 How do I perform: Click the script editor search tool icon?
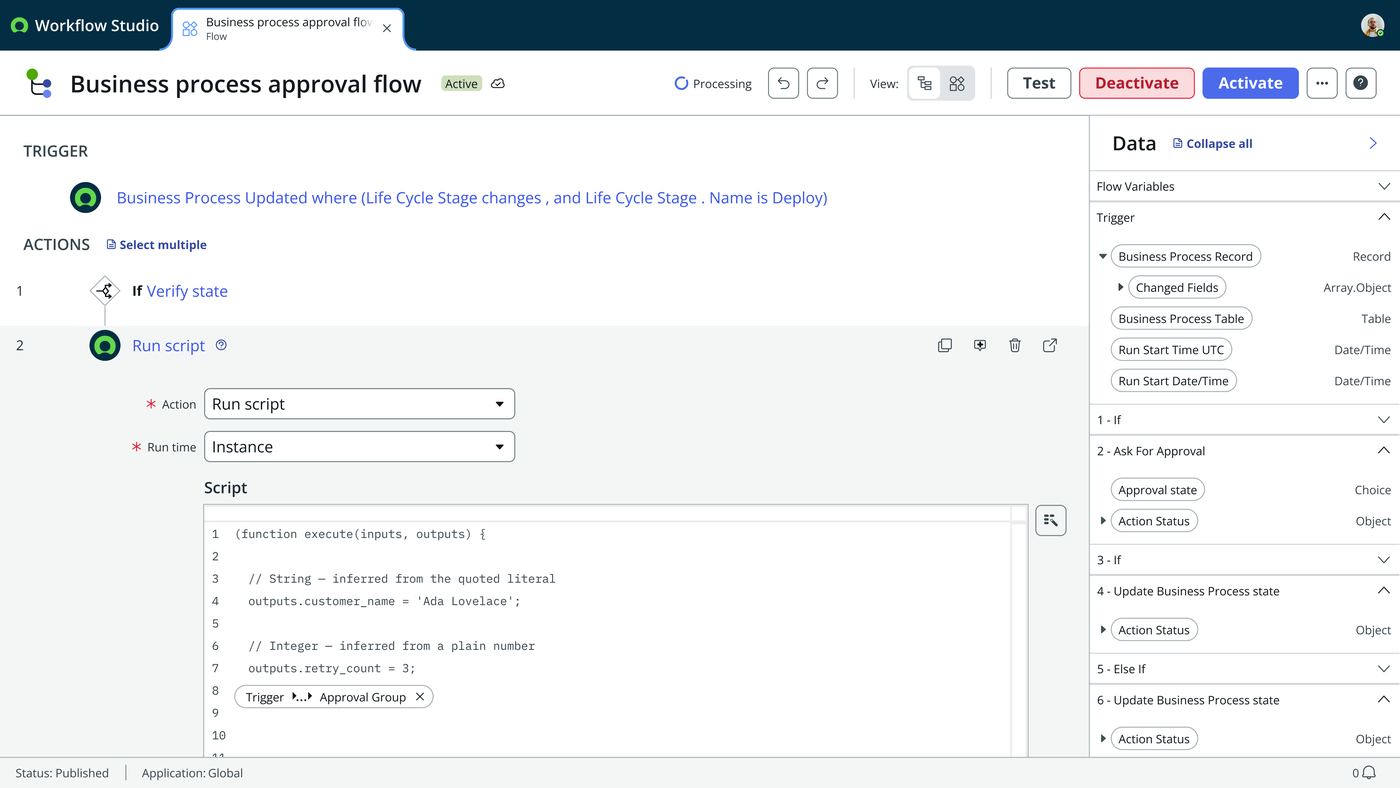coord(1051,520)
